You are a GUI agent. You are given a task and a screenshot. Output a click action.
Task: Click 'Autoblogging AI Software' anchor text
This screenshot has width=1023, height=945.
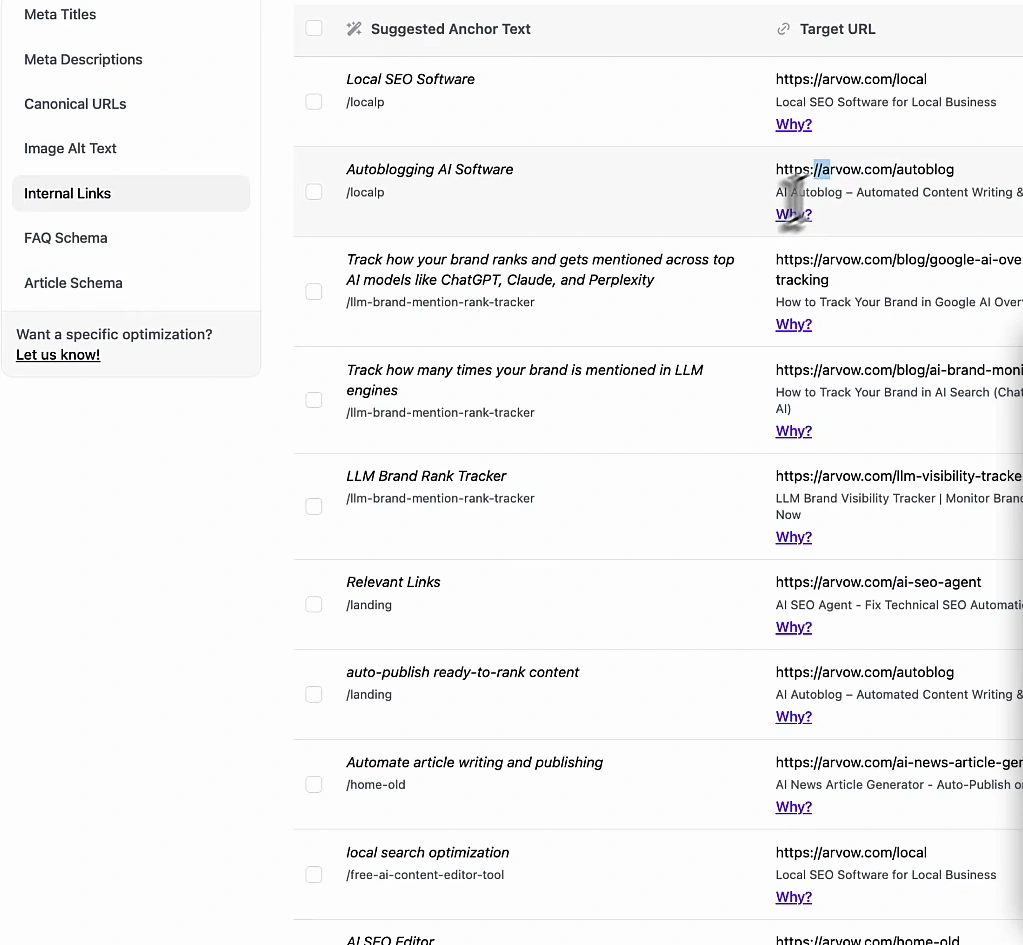pyautogui.click(x=429, y=170)
